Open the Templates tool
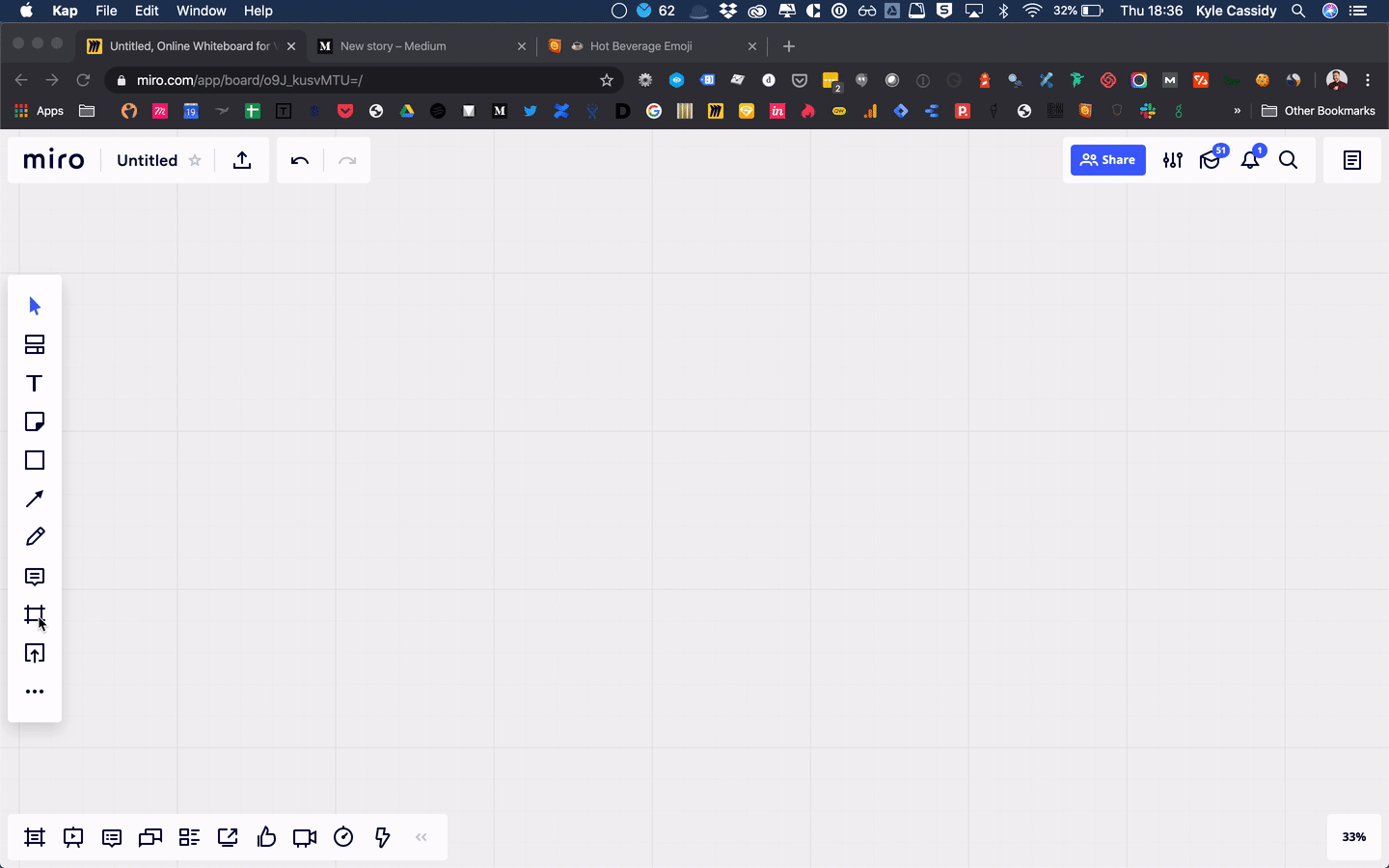Screen dimensions: 1389x868 [x=35, y=344]
